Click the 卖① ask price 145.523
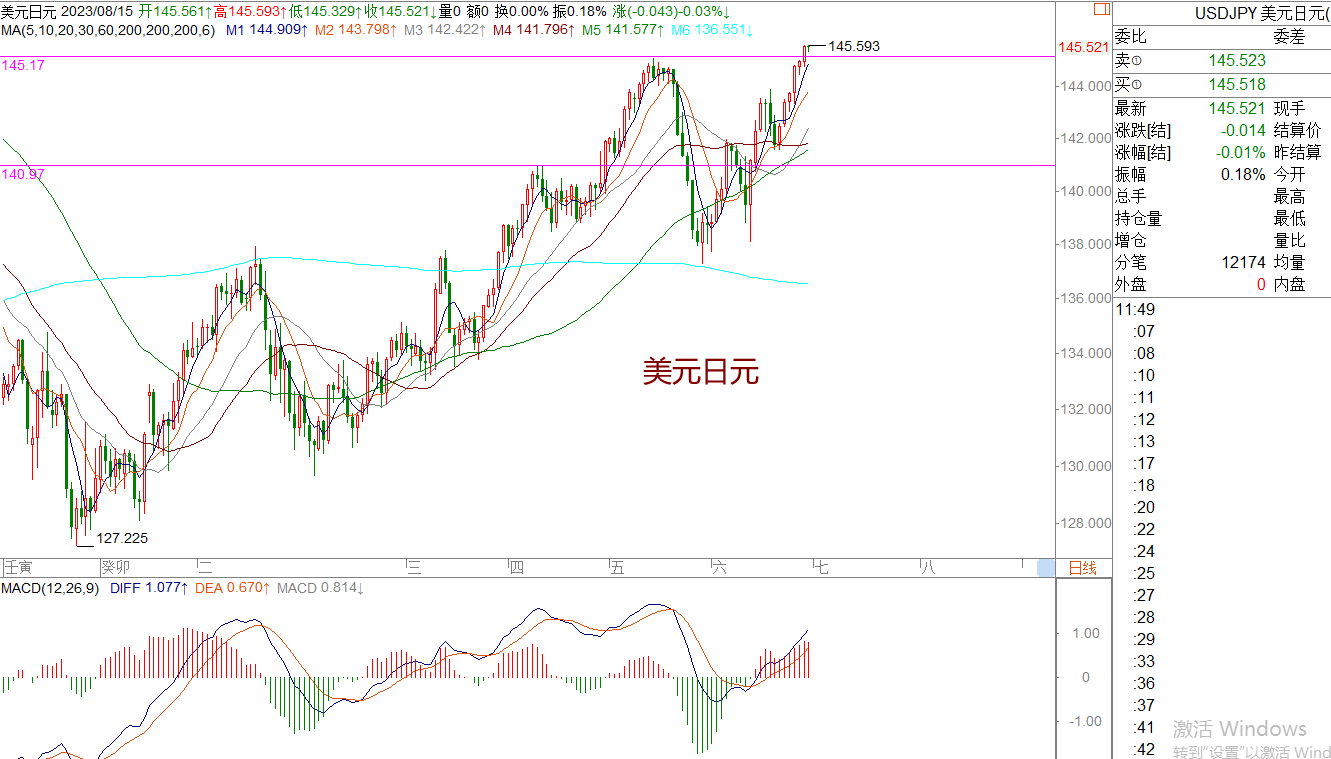The height and width of the screenshot is (759, 1331). 1237,61
